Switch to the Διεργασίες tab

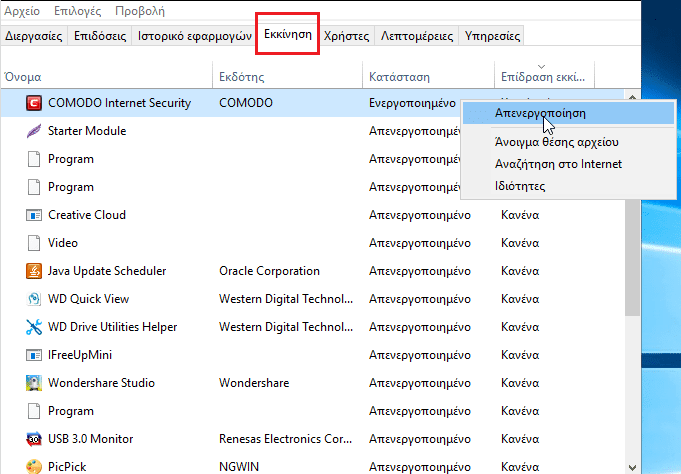coord(34,36)
